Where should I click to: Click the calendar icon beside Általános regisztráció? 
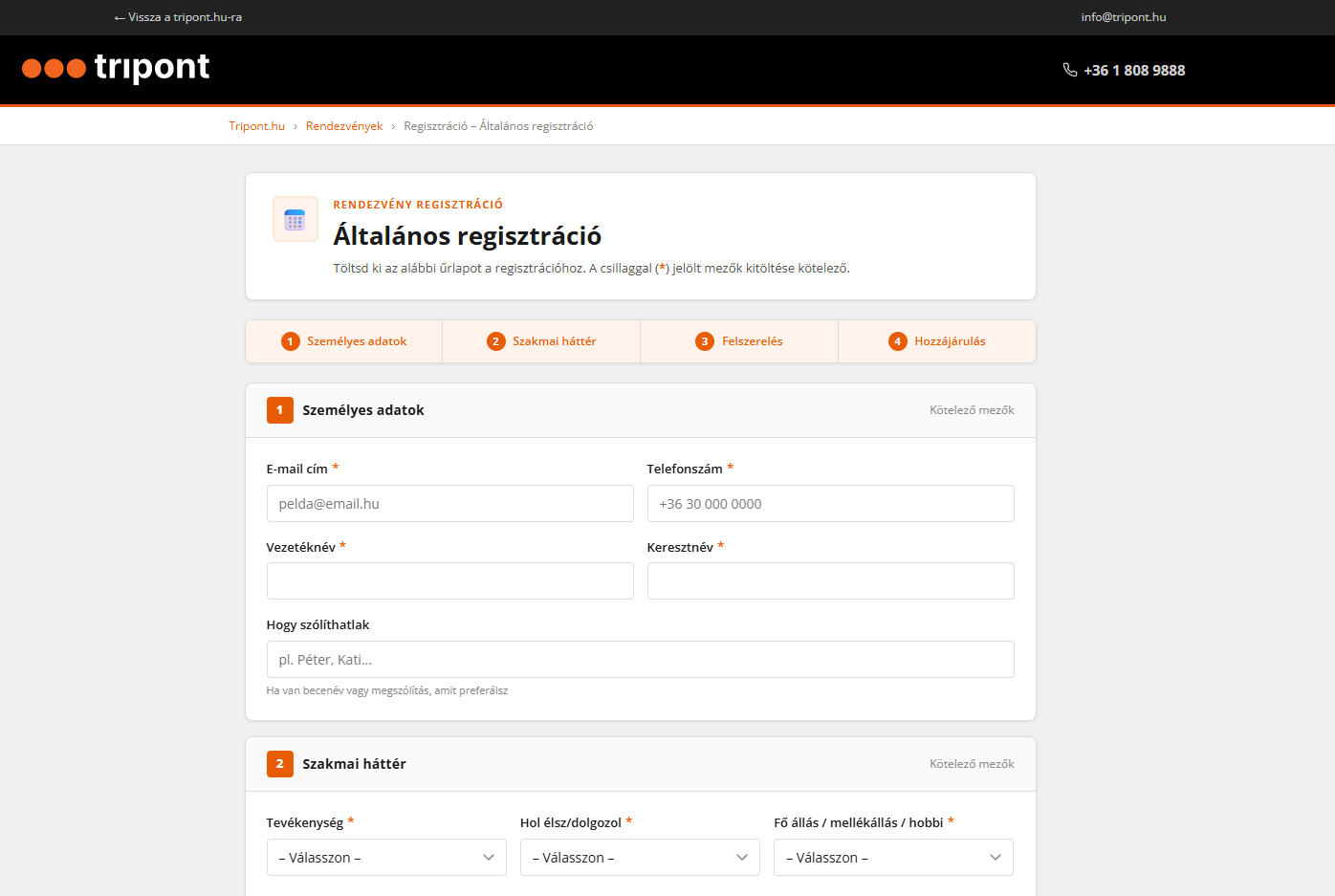tap(295, 220)
